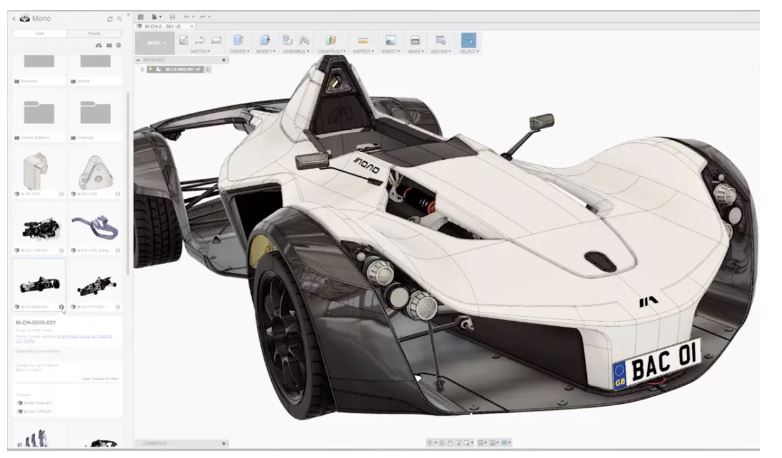Screen dimensions: 782x458
Task: Click the INSPECT measure icon
Action: tap(363, 40)
